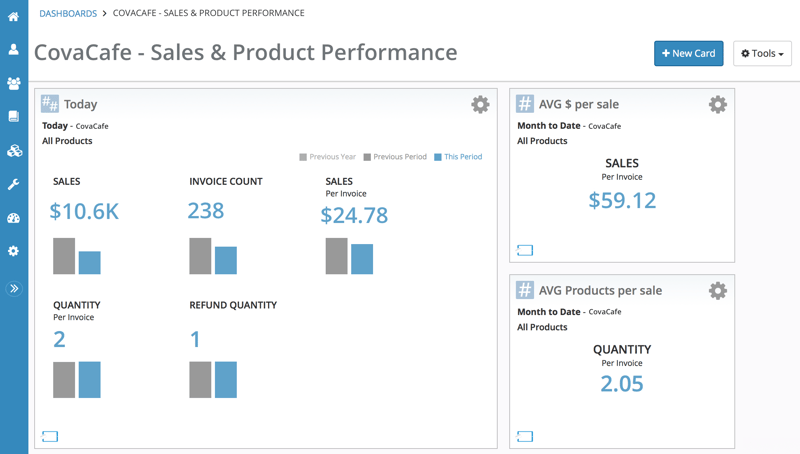Open gear settings on AVG Products per sale card

click(x=717, y=291)
